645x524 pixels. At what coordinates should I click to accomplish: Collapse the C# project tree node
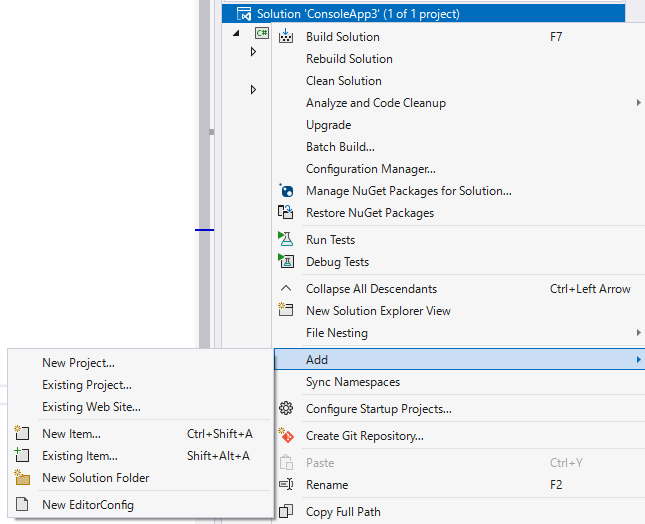pos(236,33)
